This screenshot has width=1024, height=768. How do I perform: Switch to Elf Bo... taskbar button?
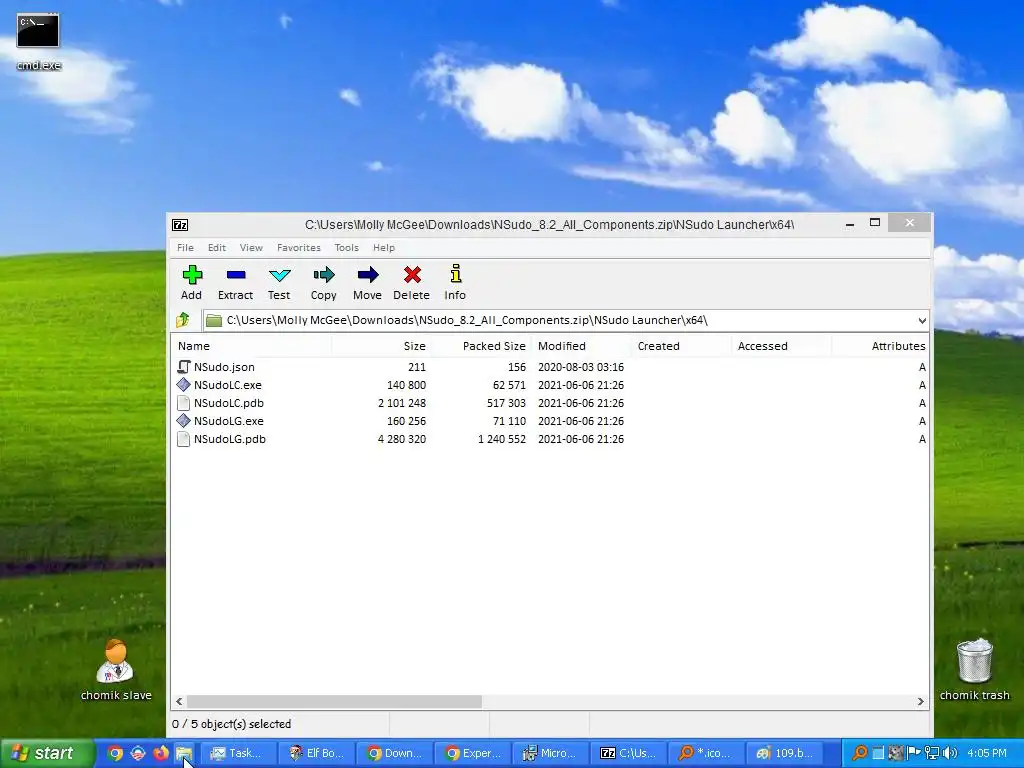(x=317, y=753)
